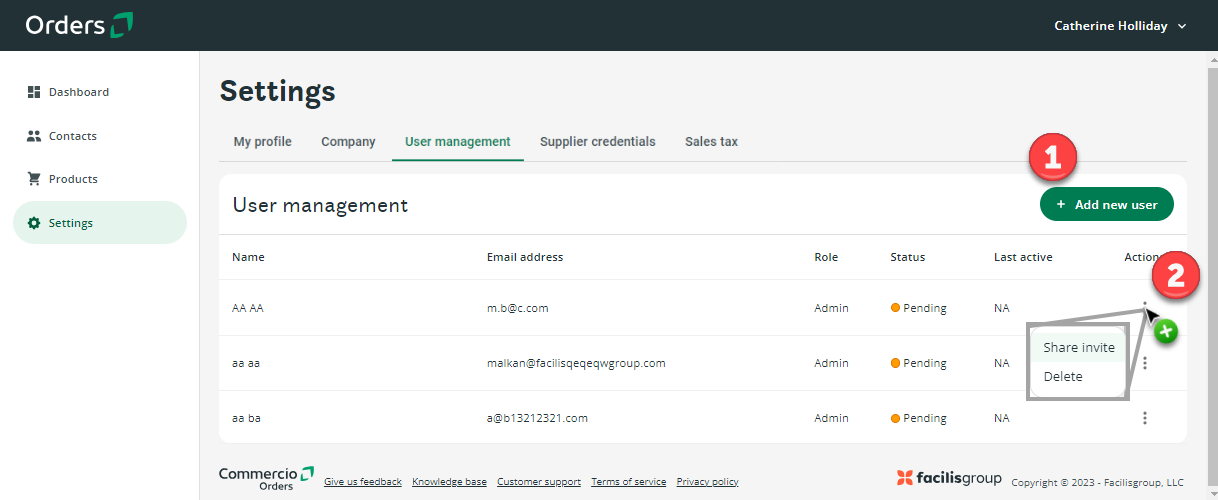The image size is (1218, 500).
Task: Click the Role column header
Action: tap(826, 257)
